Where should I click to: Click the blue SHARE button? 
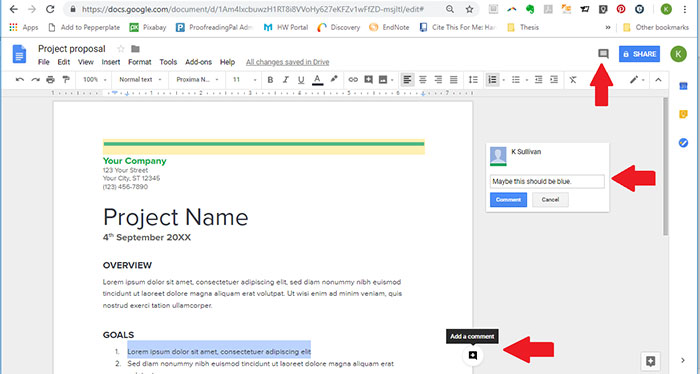click(x=639, y=54)
